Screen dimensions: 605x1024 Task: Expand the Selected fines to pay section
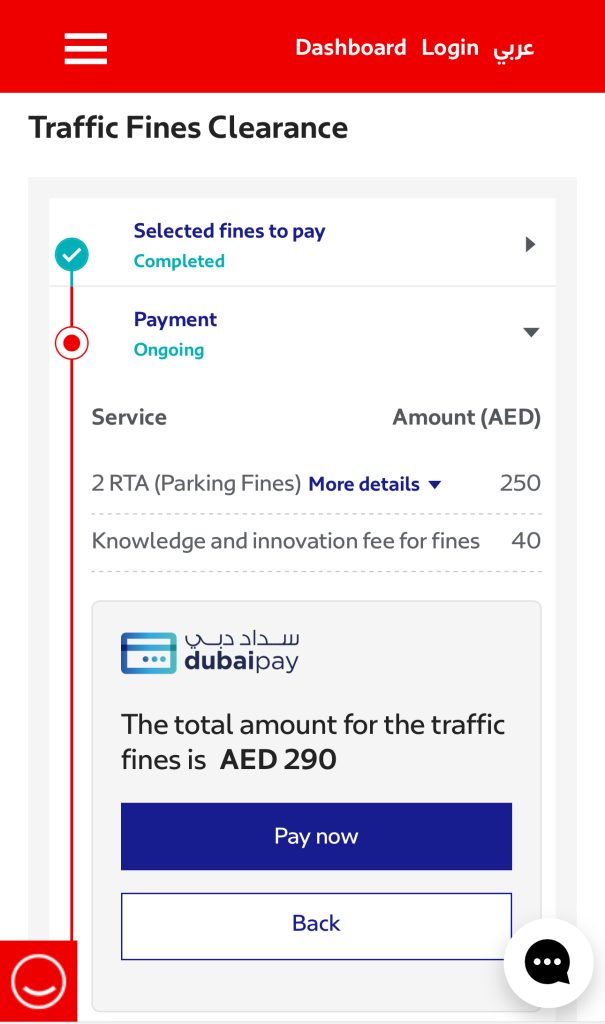click(x=530, y=245)
